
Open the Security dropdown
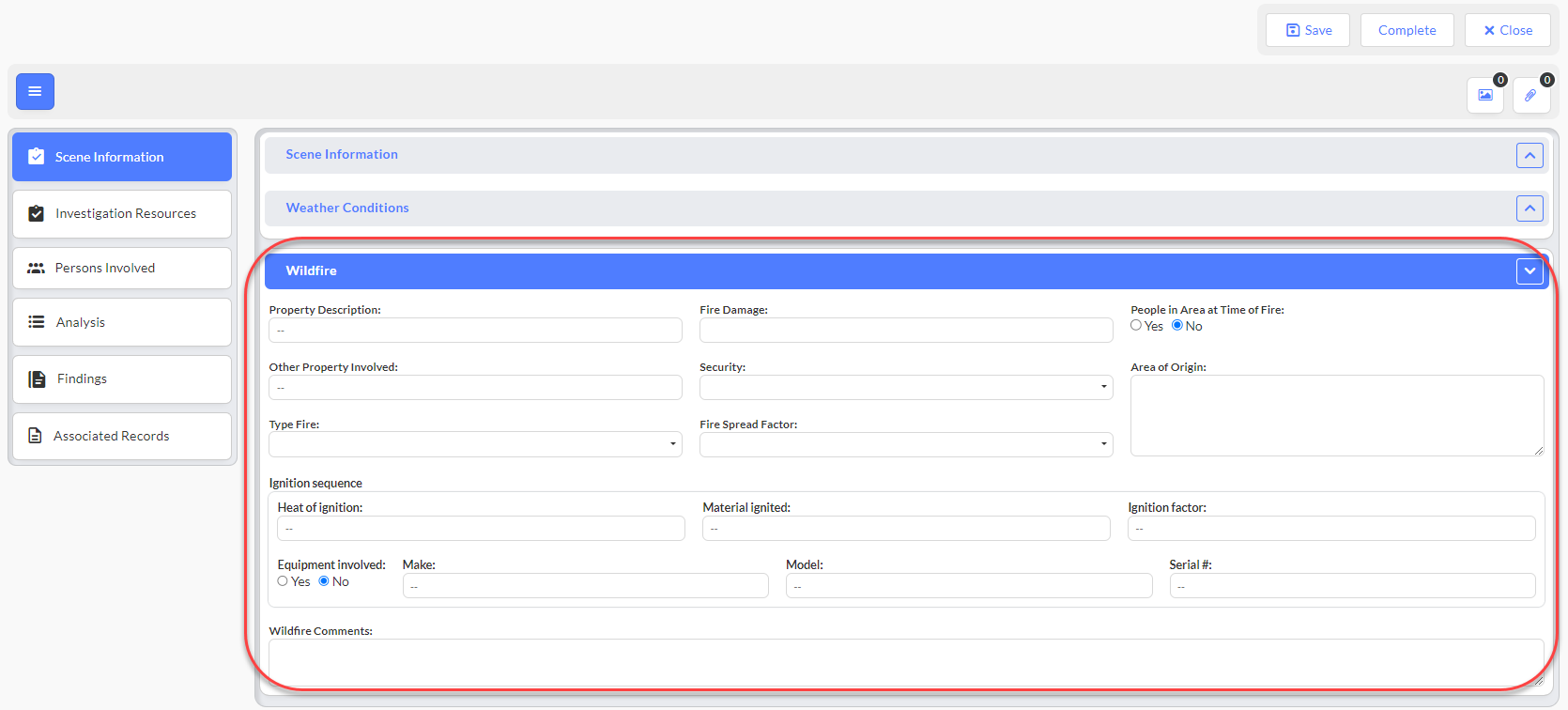click(x=906, y=387)
